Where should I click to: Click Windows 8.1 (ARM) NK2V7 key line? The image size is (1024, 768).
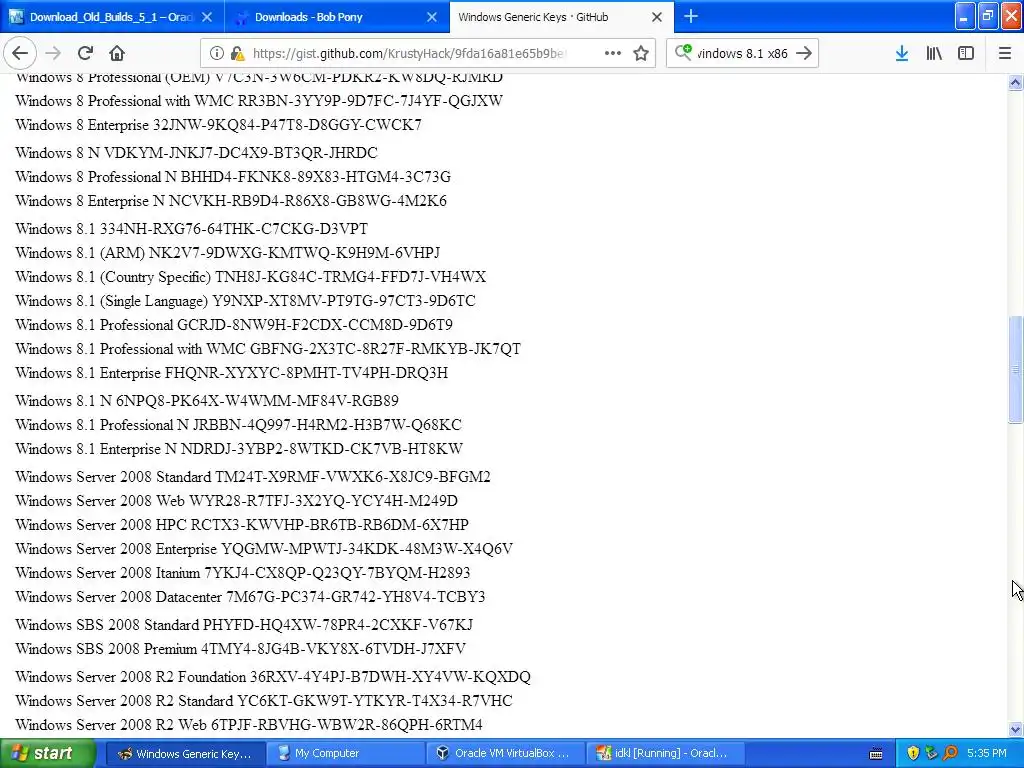point(227,253)
